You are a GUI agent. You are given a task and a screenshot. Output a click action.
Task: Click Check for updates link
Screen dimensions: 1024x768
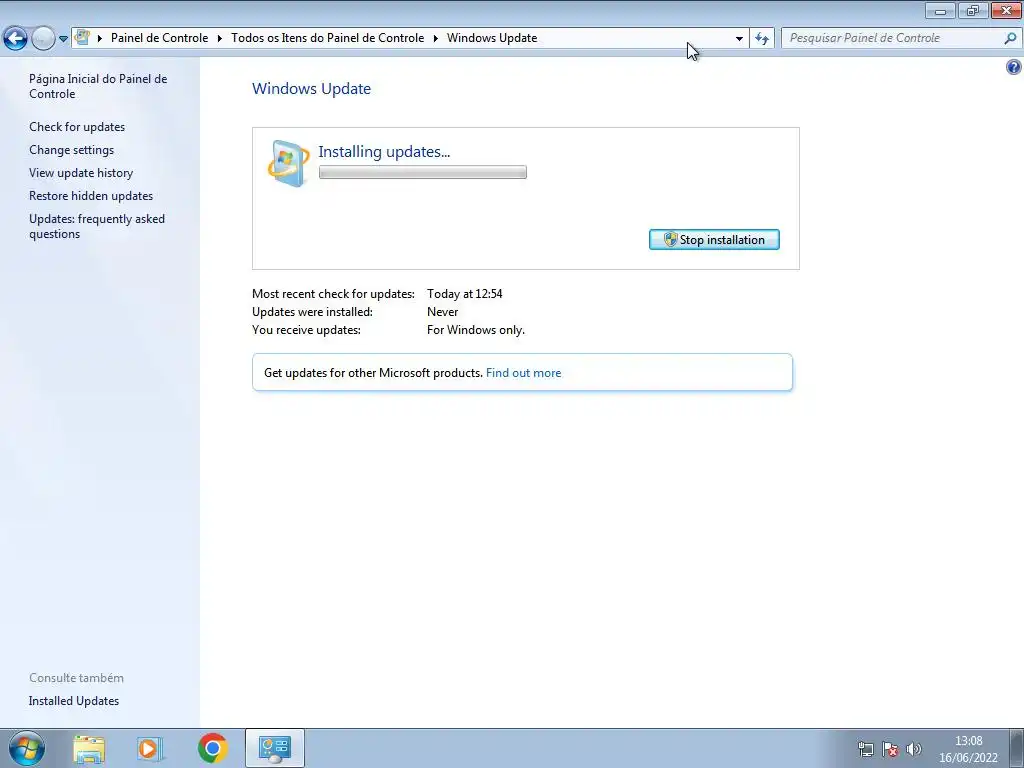[x=77, y=127]
